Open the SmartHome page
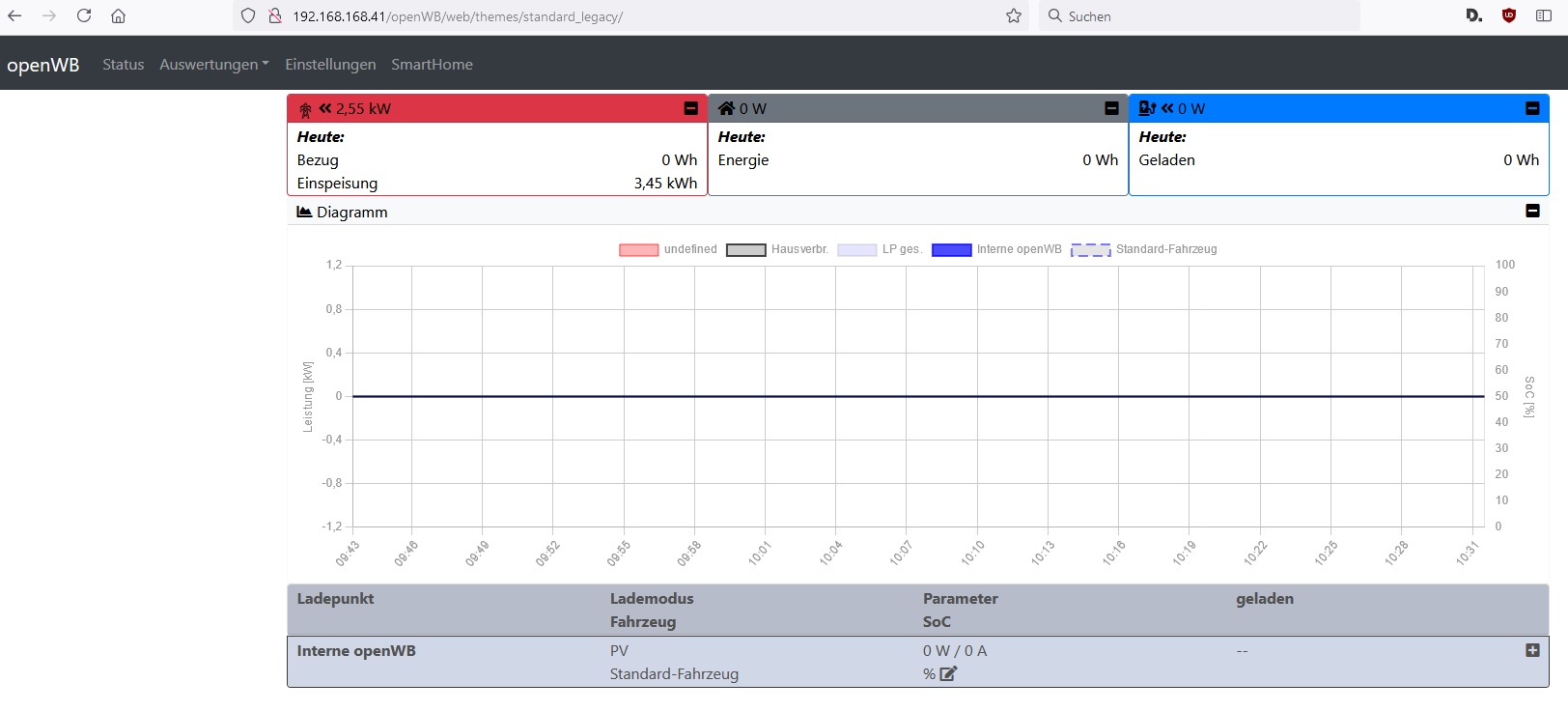Viewport: 1568px width, 711px height. 432,64
